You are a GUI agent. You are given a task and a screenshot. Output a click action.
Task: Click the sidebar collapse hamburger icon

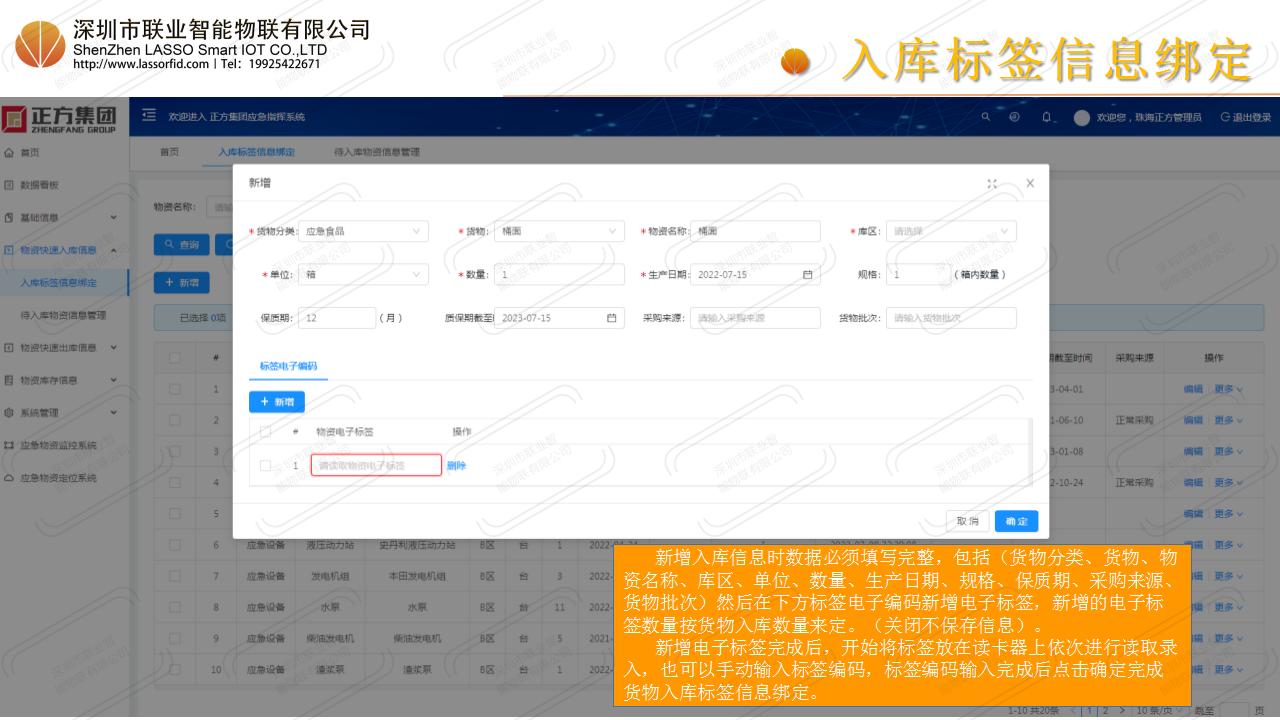149,117
